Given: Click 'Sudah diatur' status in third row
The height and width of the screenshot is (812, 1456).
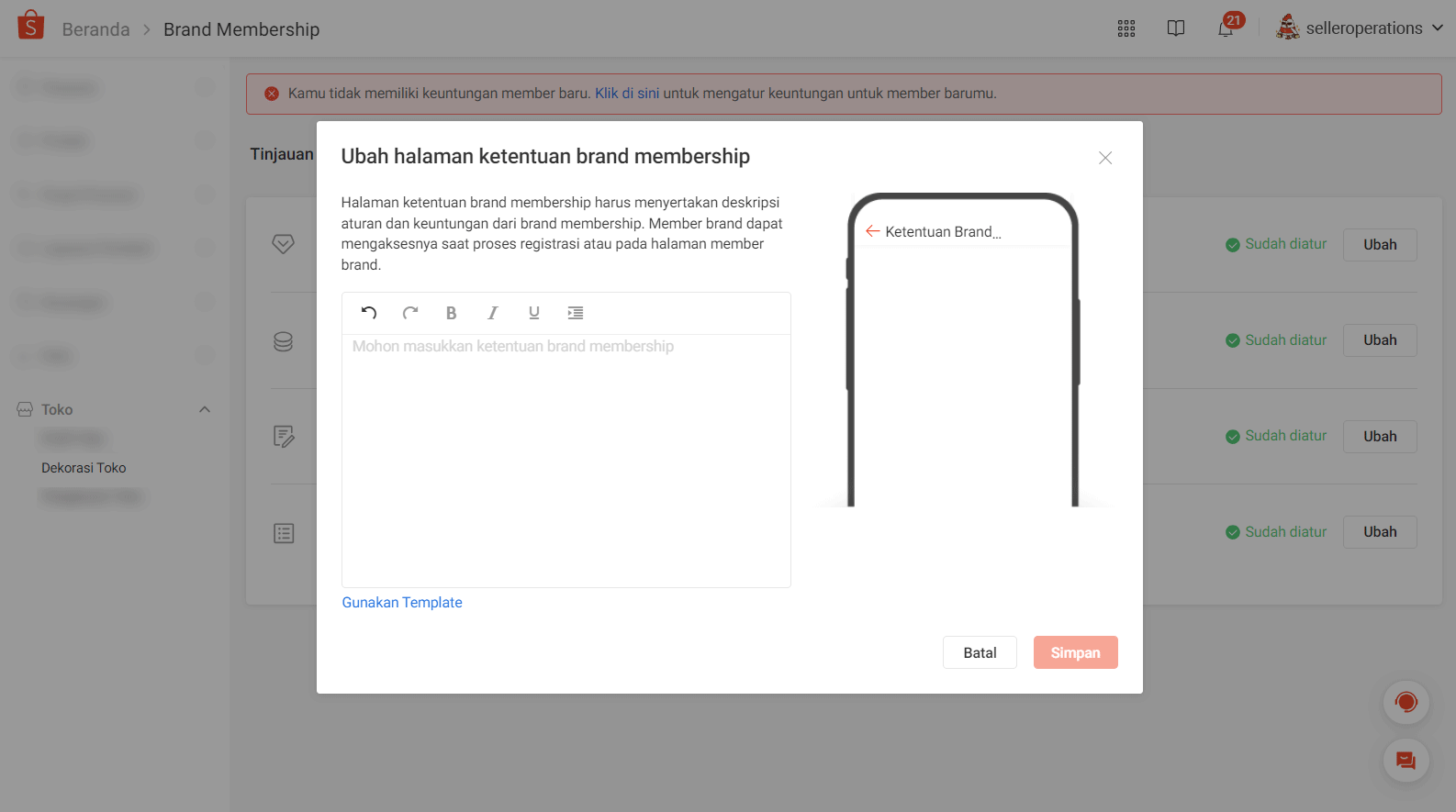Looking at the screenshot, I should pyautogui.click(x=1276, y=436).
